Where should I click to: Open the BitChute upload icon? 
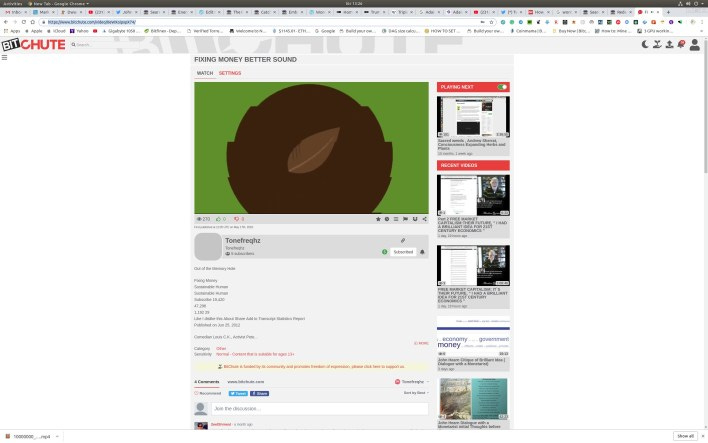(670, 44)
